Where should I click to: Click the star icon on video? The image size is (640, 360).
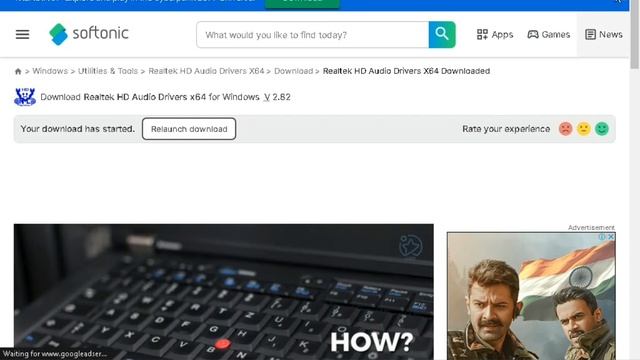[410, 245]
